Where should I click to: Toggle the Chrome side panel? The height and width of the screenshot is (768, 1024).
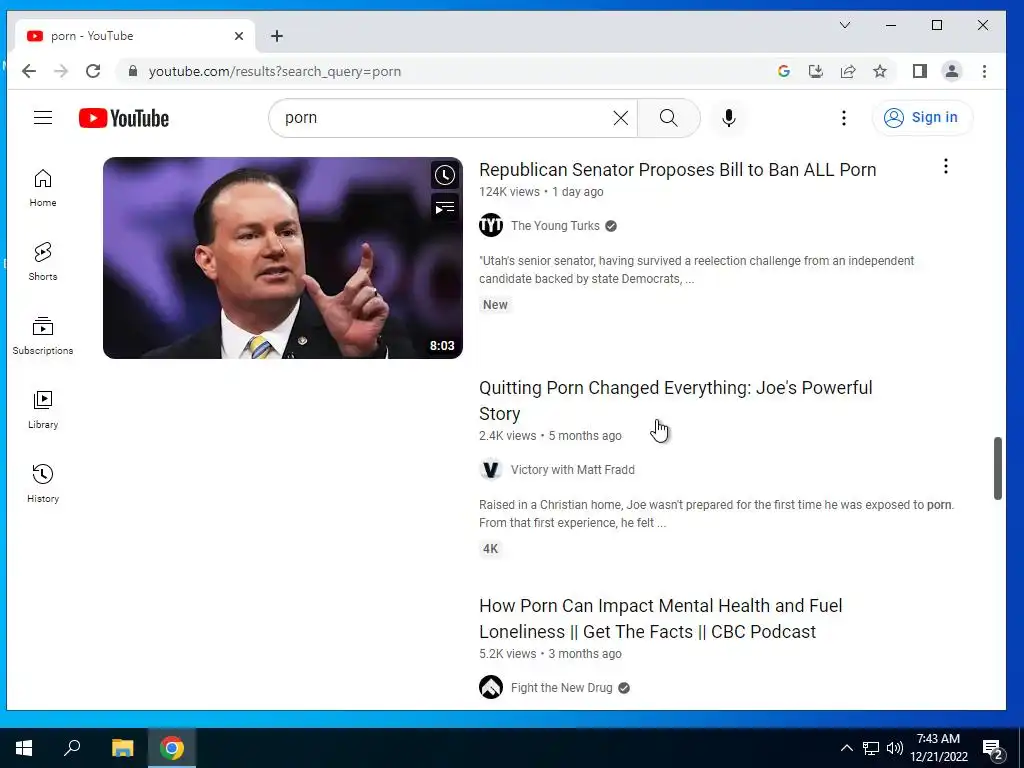pyautogui.click(x=920, y=71)
